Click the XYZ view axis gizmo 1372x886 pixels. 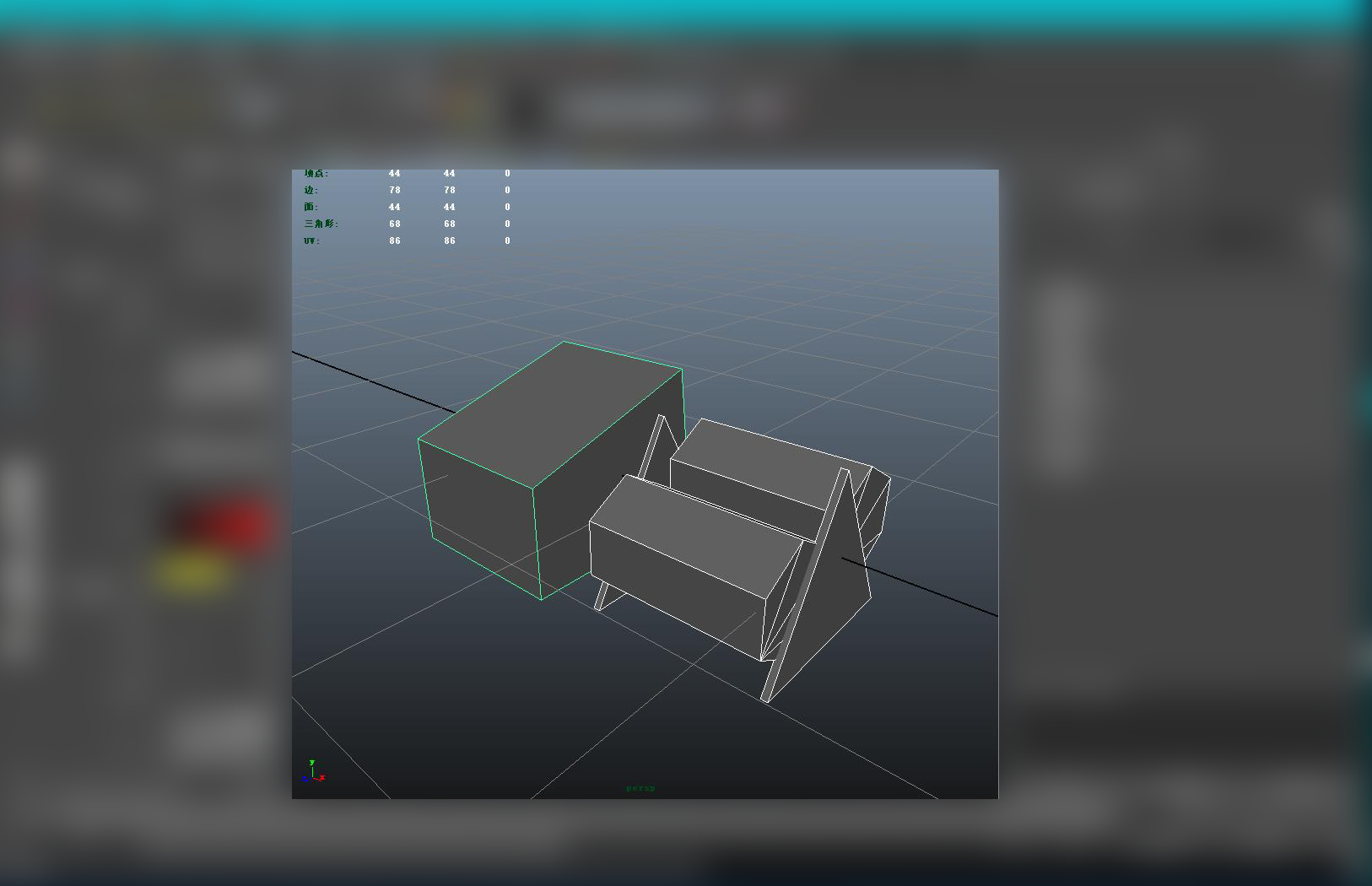pyautogui.click(x=313, y=771)
